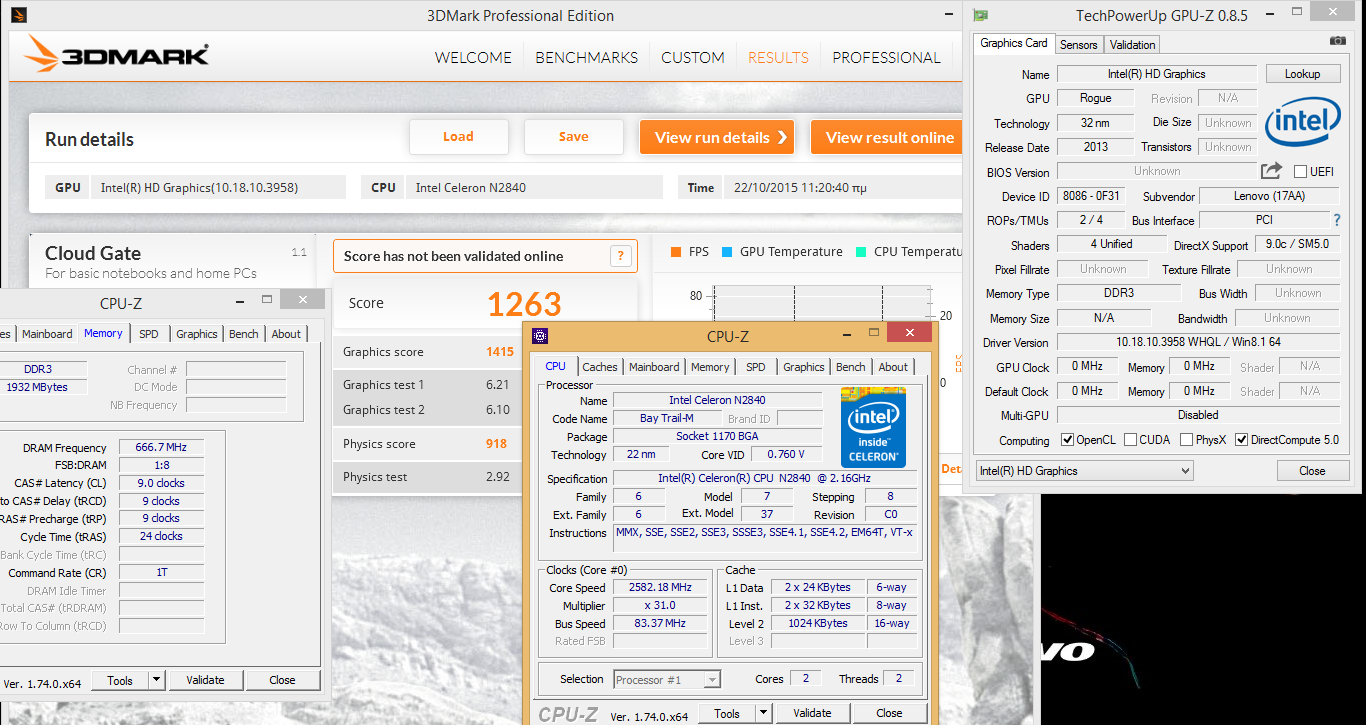Open the GPU-Z screenshot camera icon
Viewport: 1366px width, 725px height.
pyautogui.click(x=1337, y=40)
